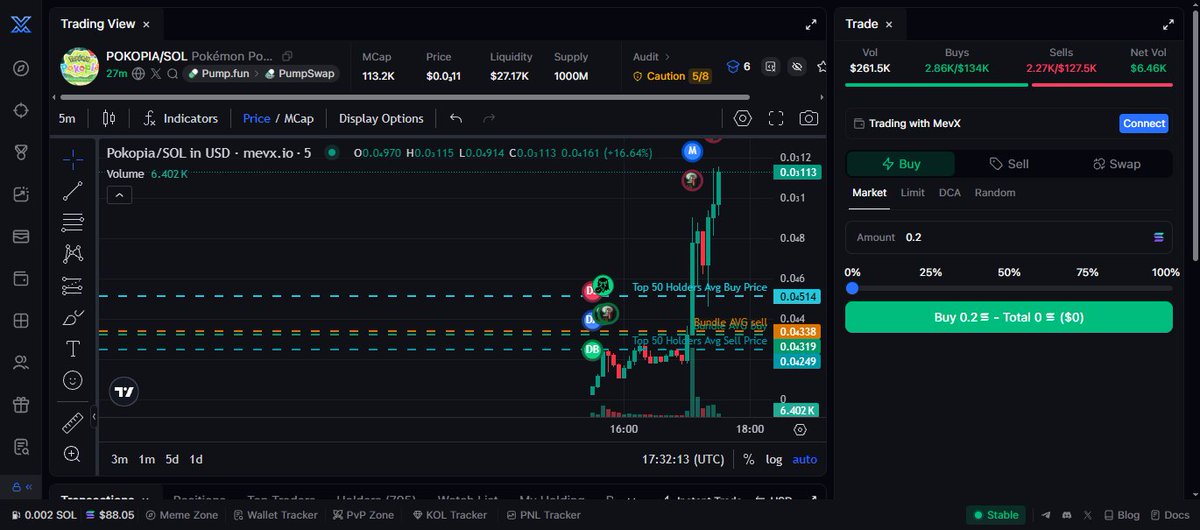The height and width of the screenshot is (530, 1200).
Task: Click the Connect wallet button
Action: click(x=1144, y=124)
